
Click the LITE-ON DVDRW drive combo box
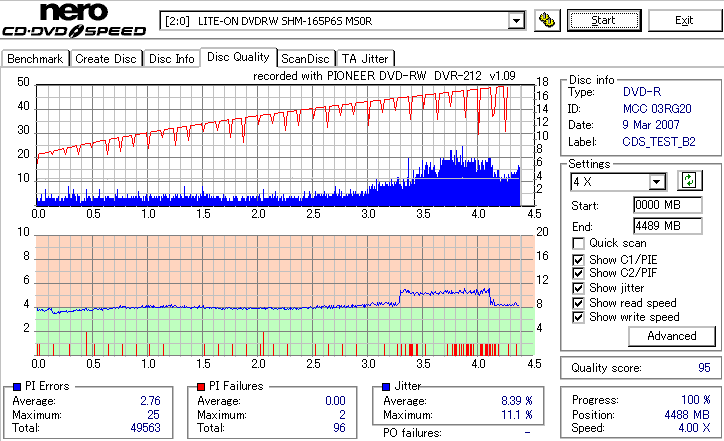point(343,21)
